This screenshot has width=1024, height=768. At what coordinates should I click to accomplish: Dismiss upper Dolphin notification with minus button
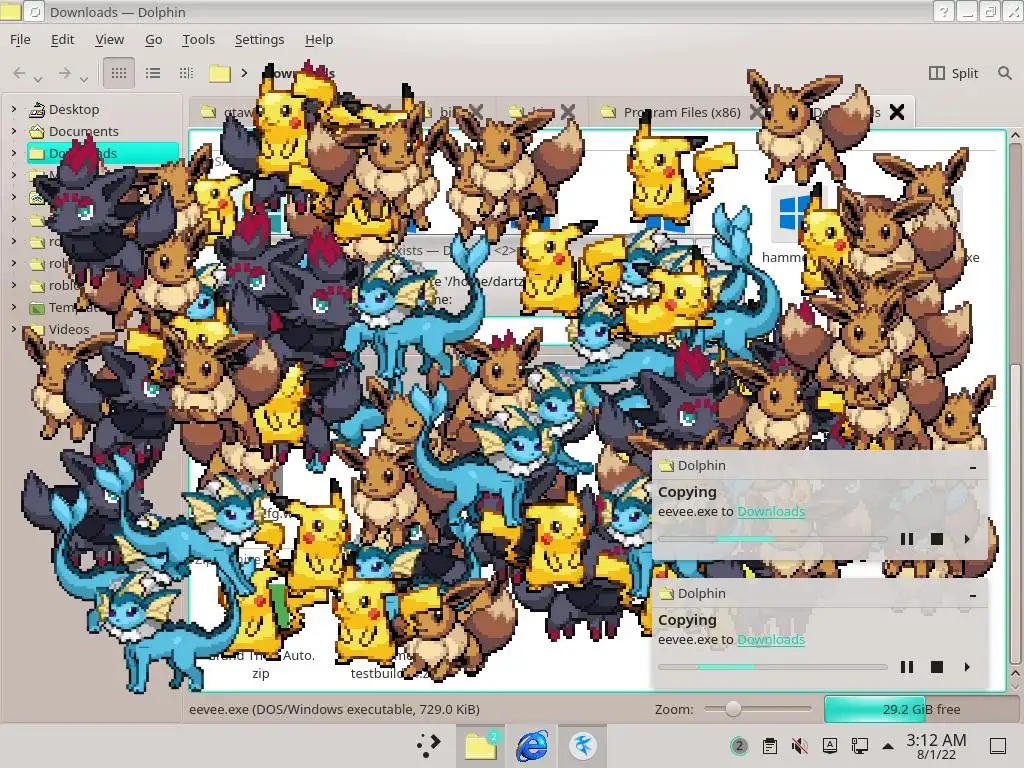click(x=973, y=467)
